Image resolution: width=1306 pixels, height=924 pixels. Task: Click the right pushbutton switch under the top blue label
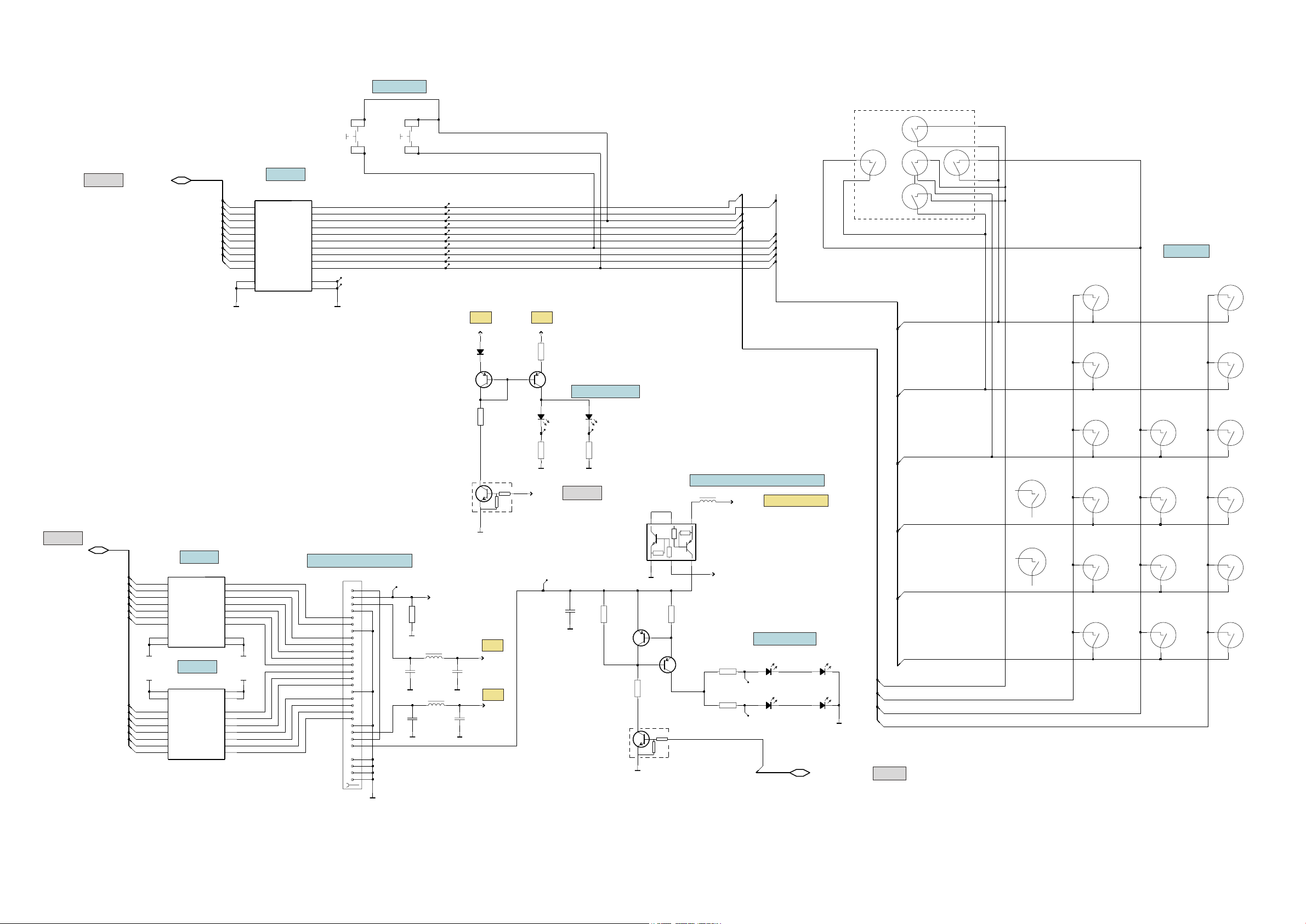[411, 137]
